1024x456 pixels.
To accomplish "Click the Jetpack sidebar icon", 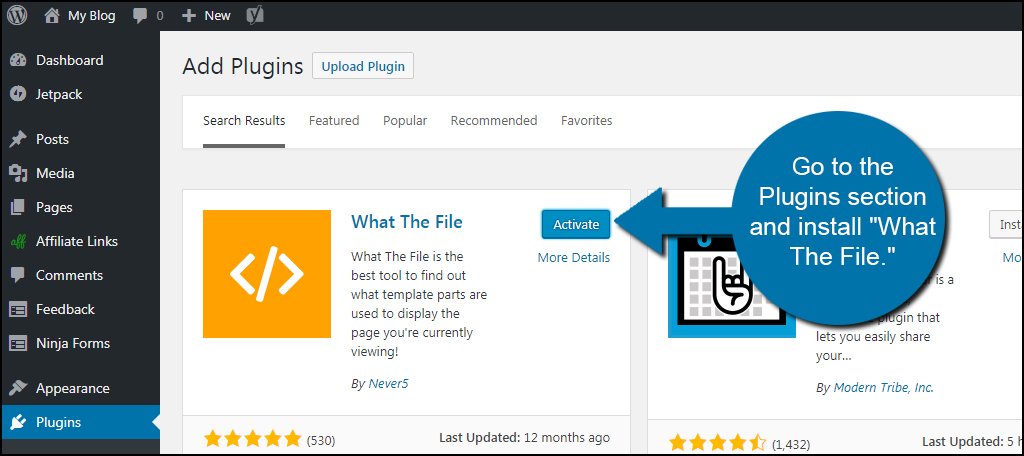I will pyautogui.click(x=18, y=94).
